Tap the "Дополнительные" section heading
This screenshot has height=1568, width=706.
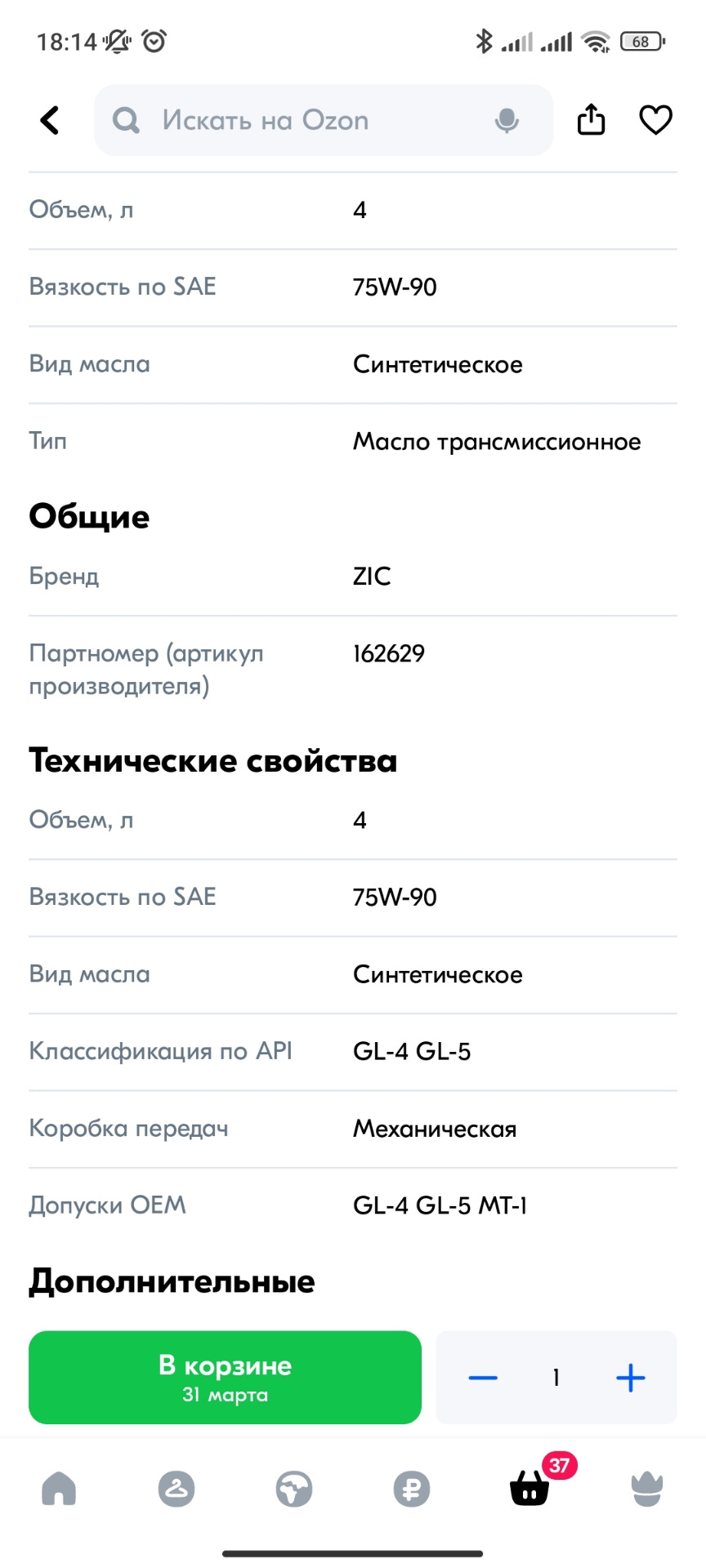tap(172, 1281)
